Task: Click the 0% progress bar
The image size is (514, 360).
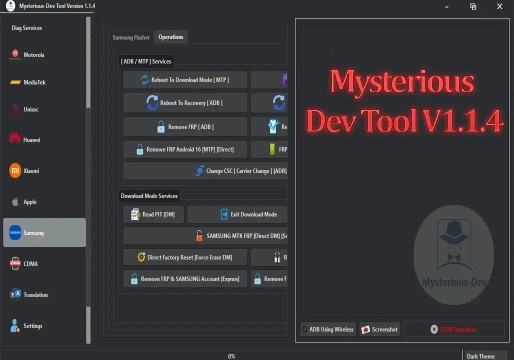Action: point(231,356)
